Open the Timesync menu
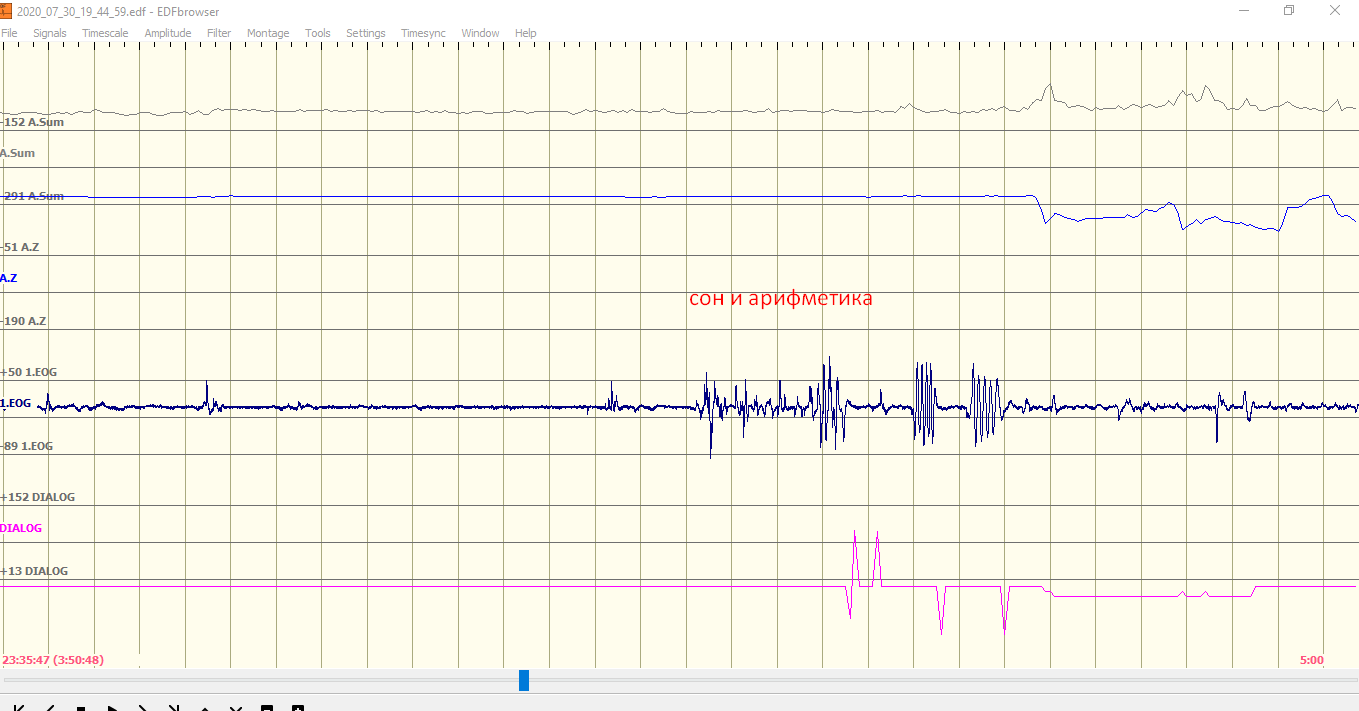The width and height of the screenshot is (1359, 711). click(423, 33)
